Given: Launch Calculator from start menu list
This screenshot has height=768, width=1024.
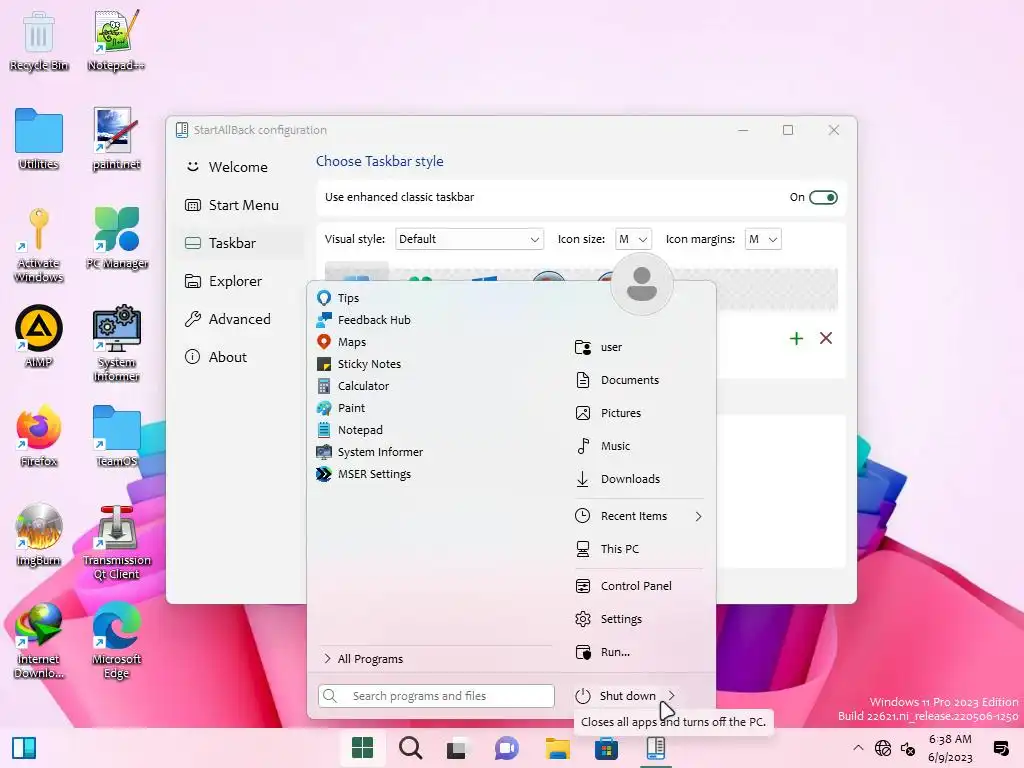Looking at the screenshot, I should [353, 386].
